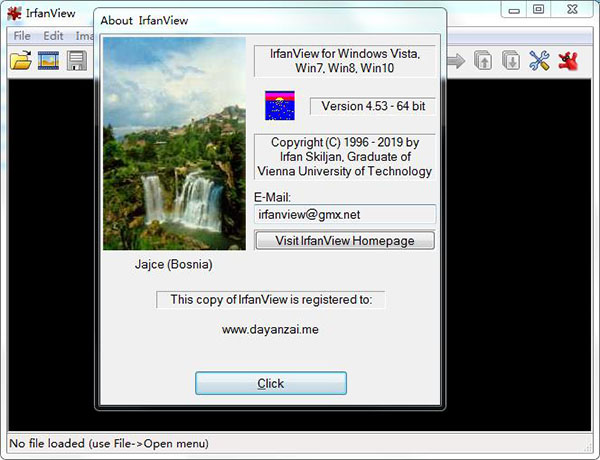Click the IrfanView for Windows Vista text
Image resolution: width=600 pixels, height=460 pixels.
click(x=345, y=61)
